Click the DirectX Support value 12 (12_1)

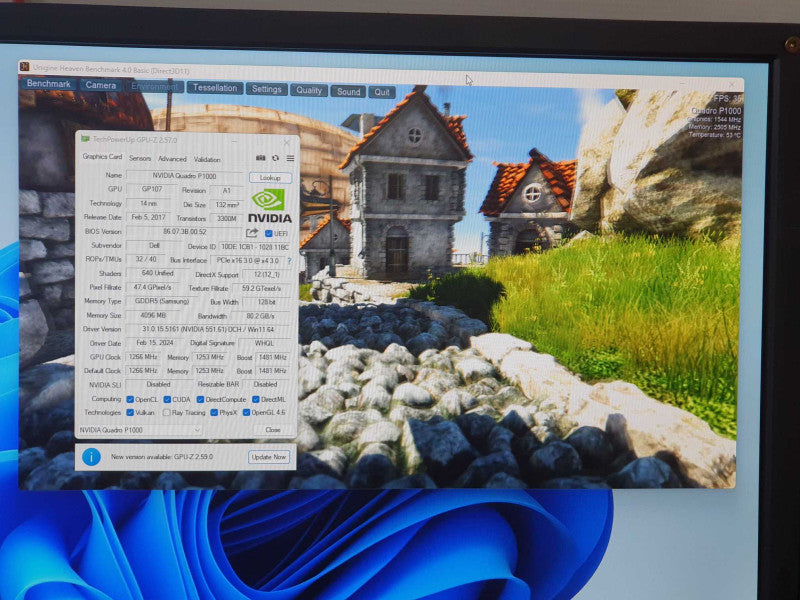click(x=267, y=274)
